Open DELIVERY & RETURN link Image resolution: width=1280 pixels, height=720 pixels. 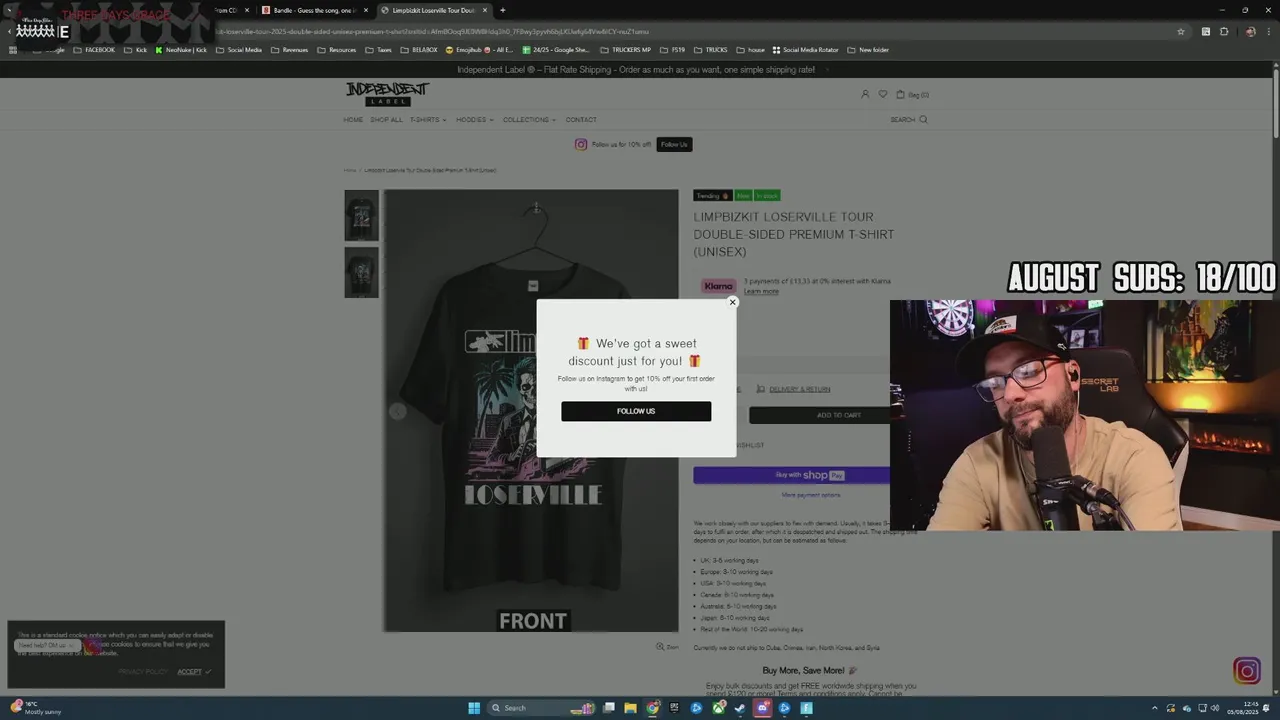[799, 389]
